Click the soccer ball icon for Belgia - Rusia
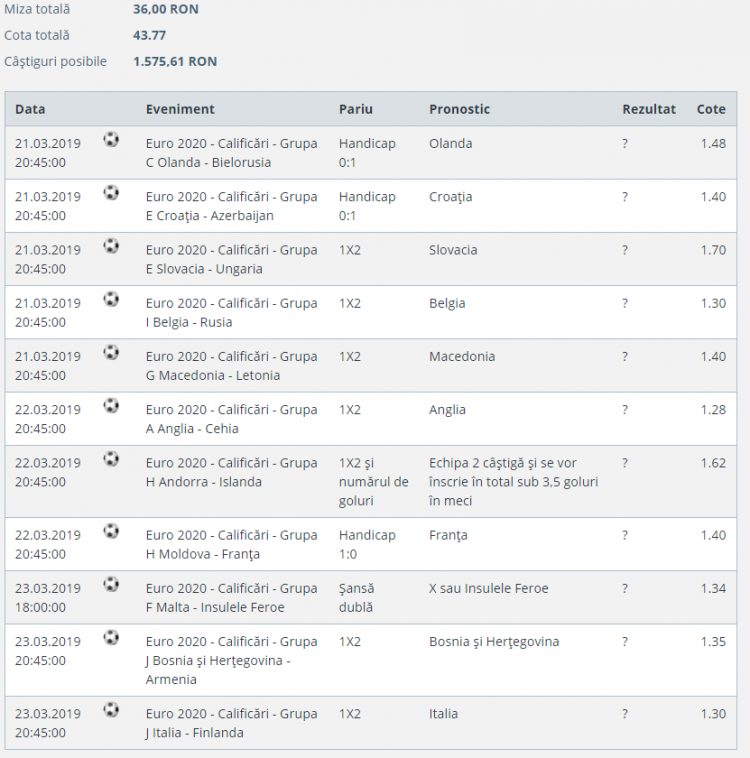Screen dimensions: 750x758 (111, 299)
